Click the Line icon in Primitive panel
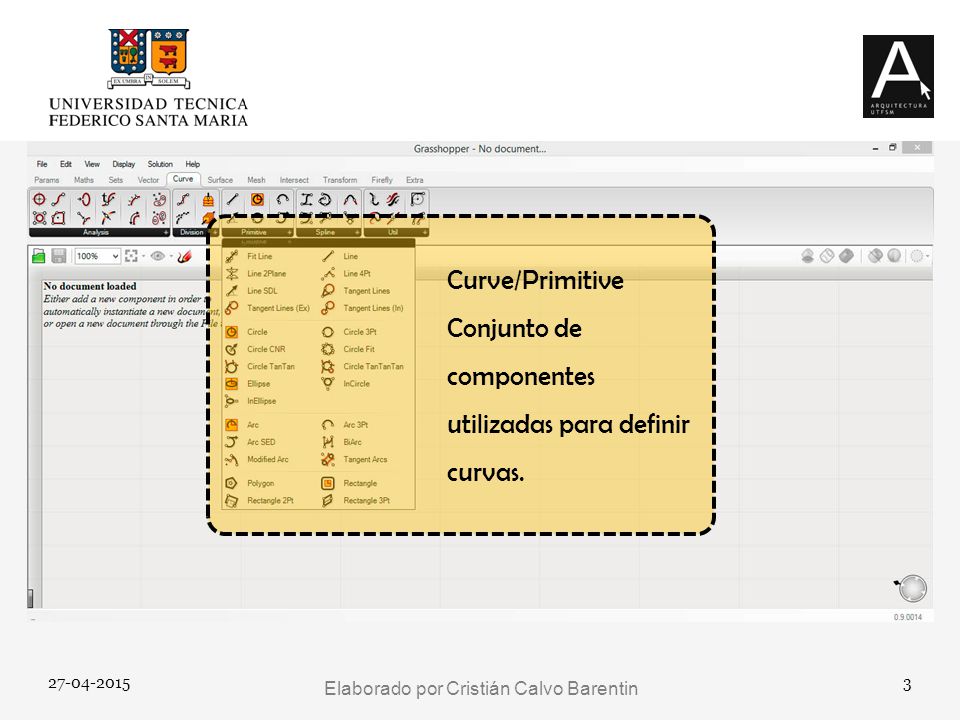Screen dimensions: 960x720 tap(233, 199)
